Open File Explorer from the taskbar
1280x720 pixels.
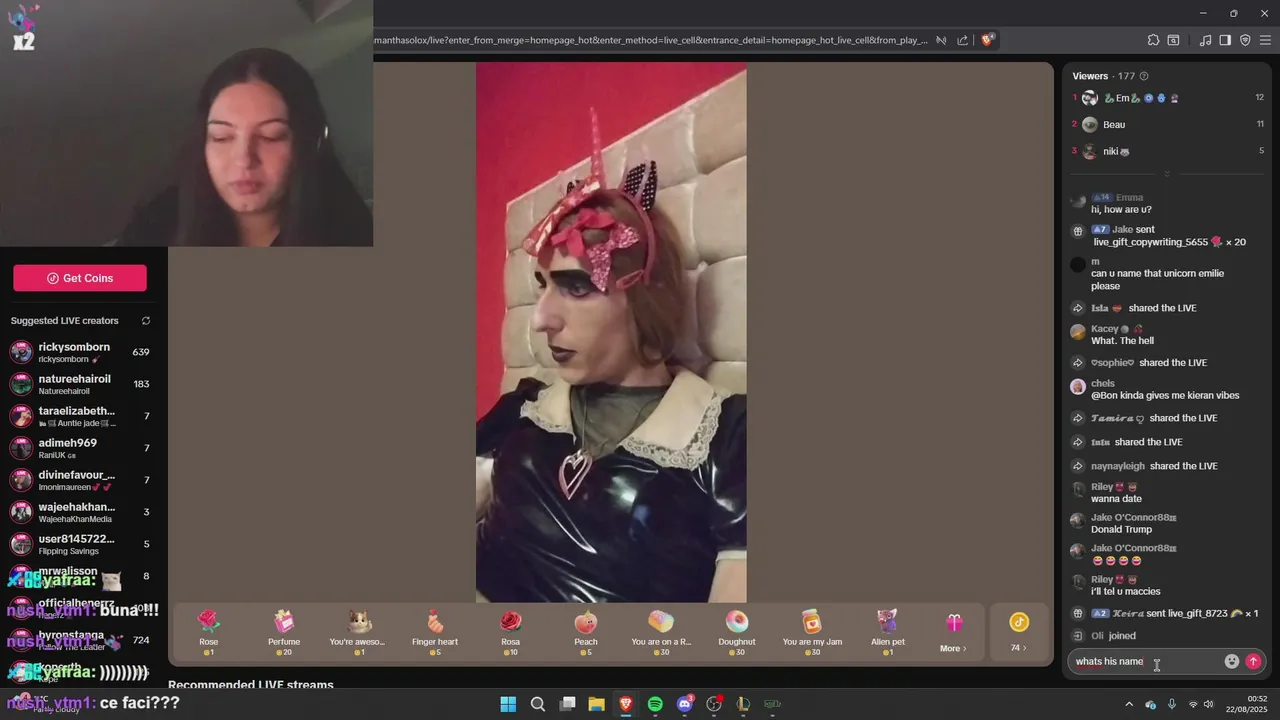tap(596, 704)
